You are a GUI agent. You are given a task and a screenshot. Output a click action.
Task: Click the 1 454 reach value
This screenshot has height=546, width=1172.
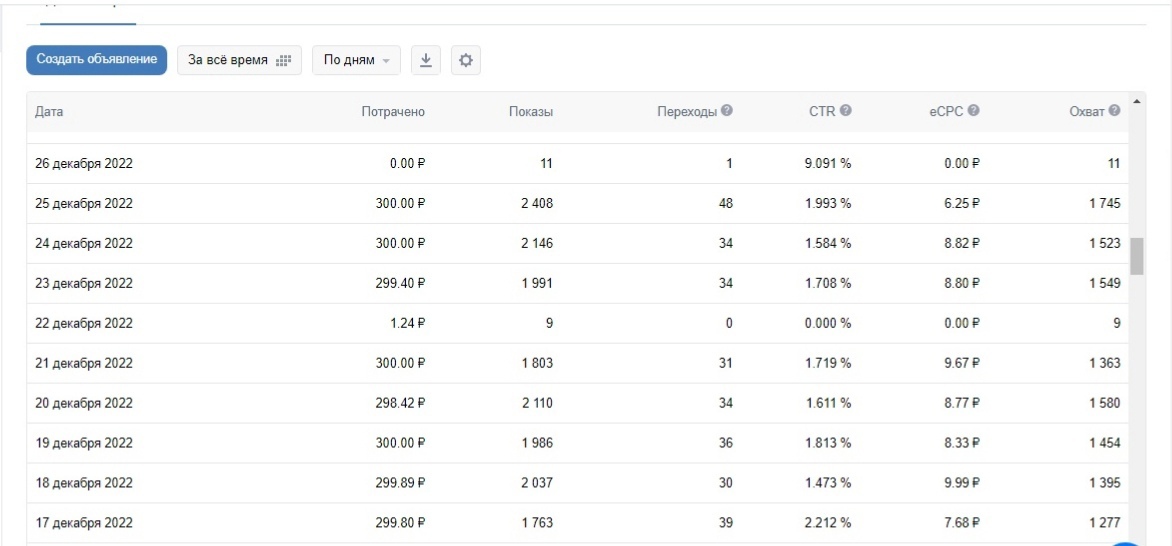click(1105, 443)
